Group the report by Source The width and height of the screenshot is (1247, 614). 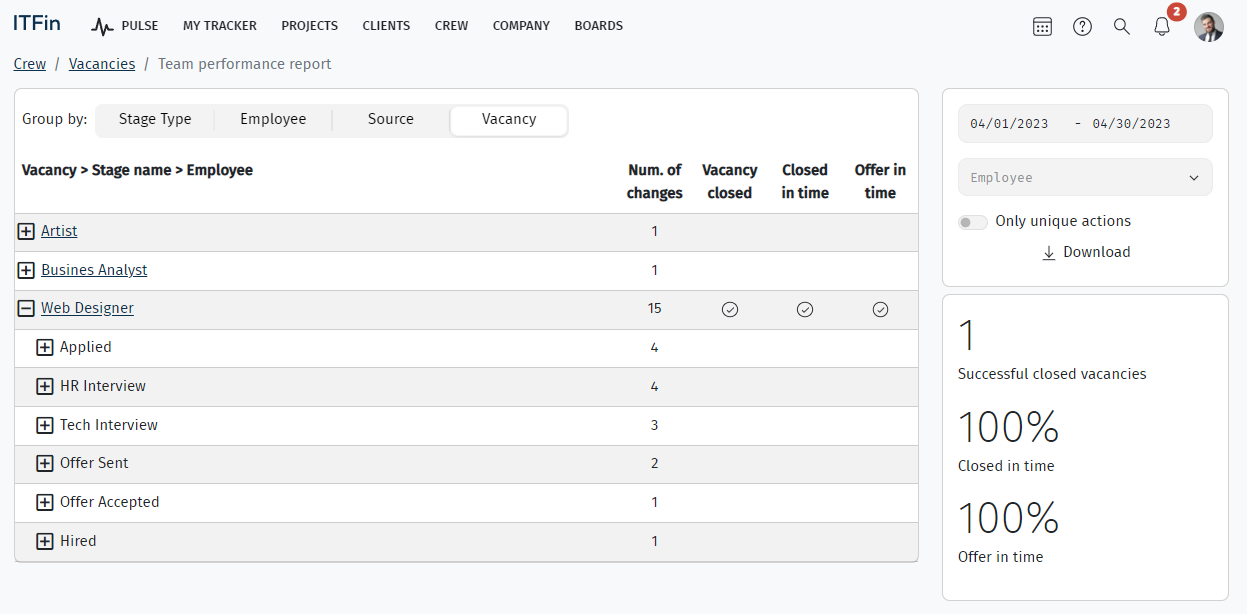(x=391, y=120)
